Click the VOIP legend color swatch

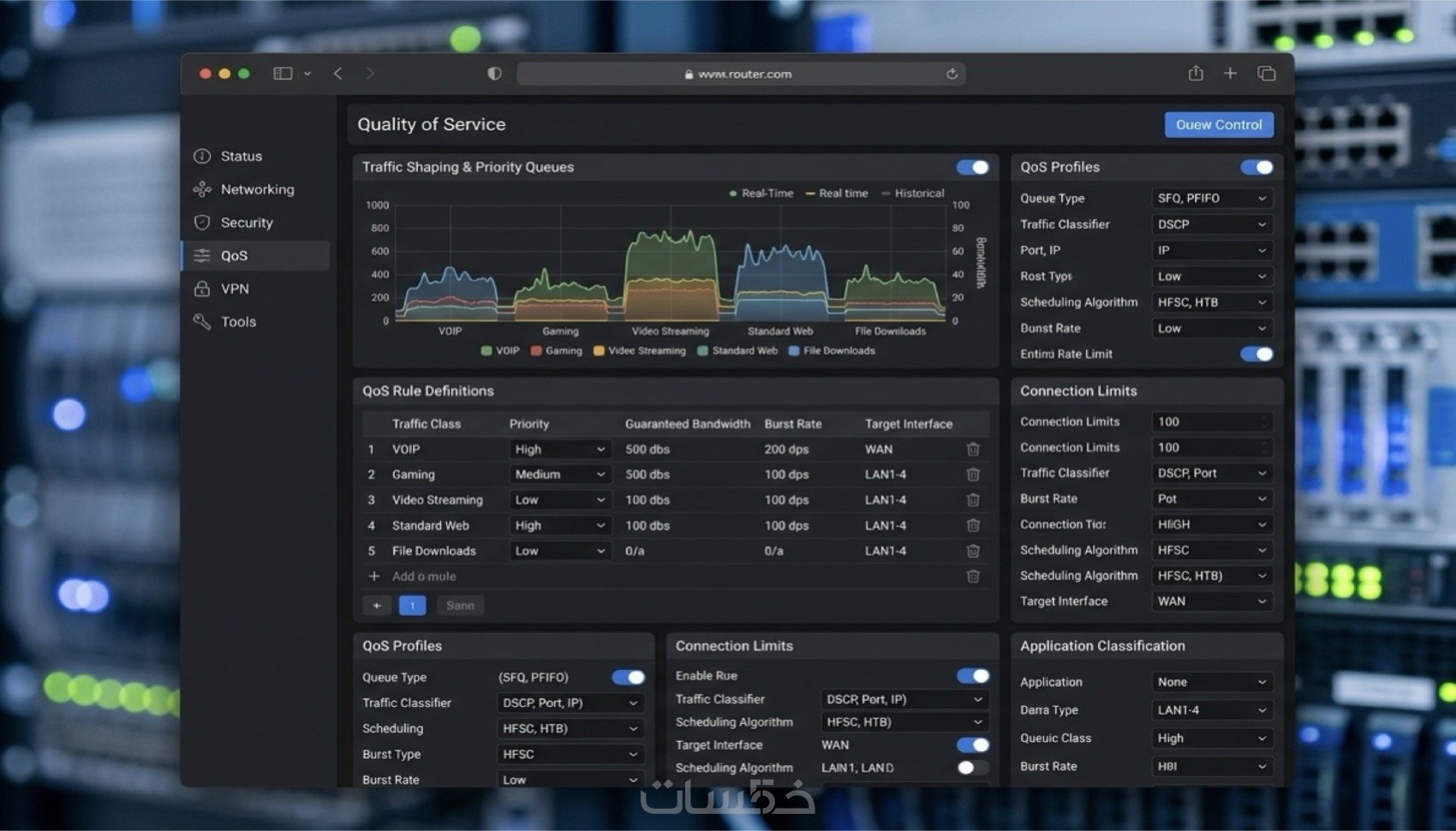pos(486,350)
